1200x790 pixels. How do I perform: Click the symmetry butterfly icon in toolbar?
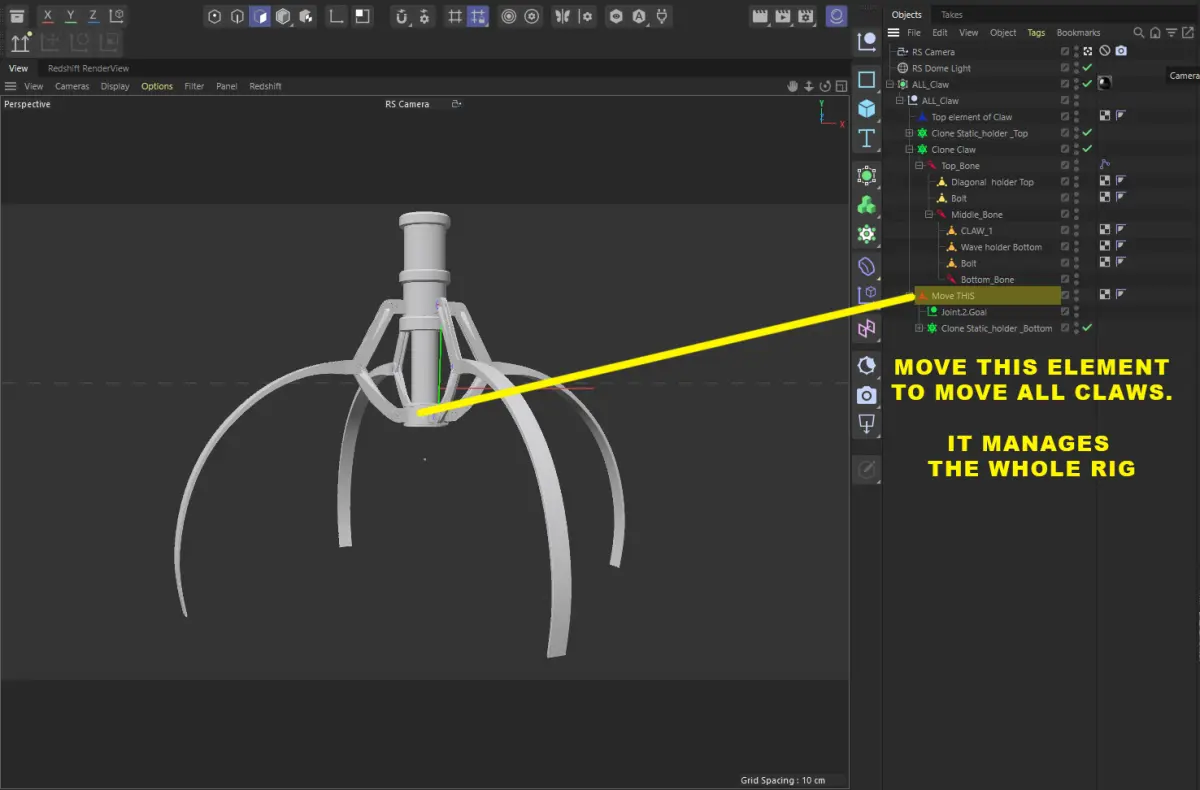tap(563, 16)
